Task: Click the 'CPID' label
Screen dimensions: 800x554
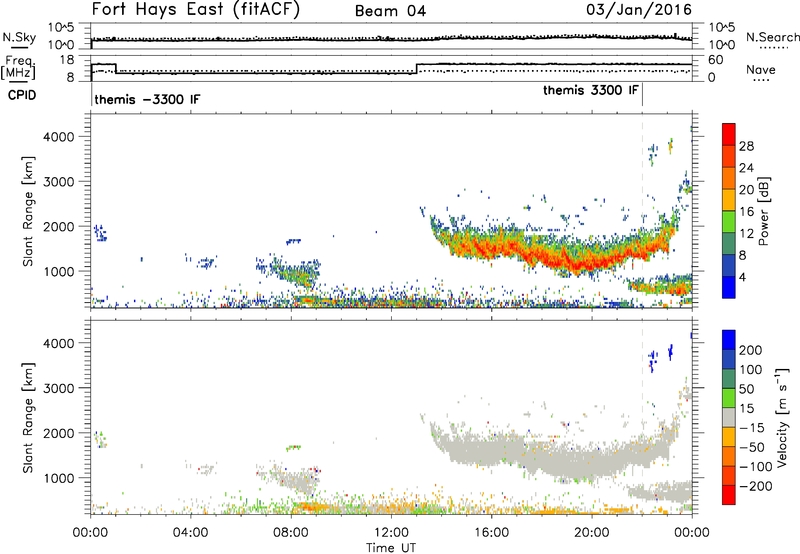Action: 22,95
